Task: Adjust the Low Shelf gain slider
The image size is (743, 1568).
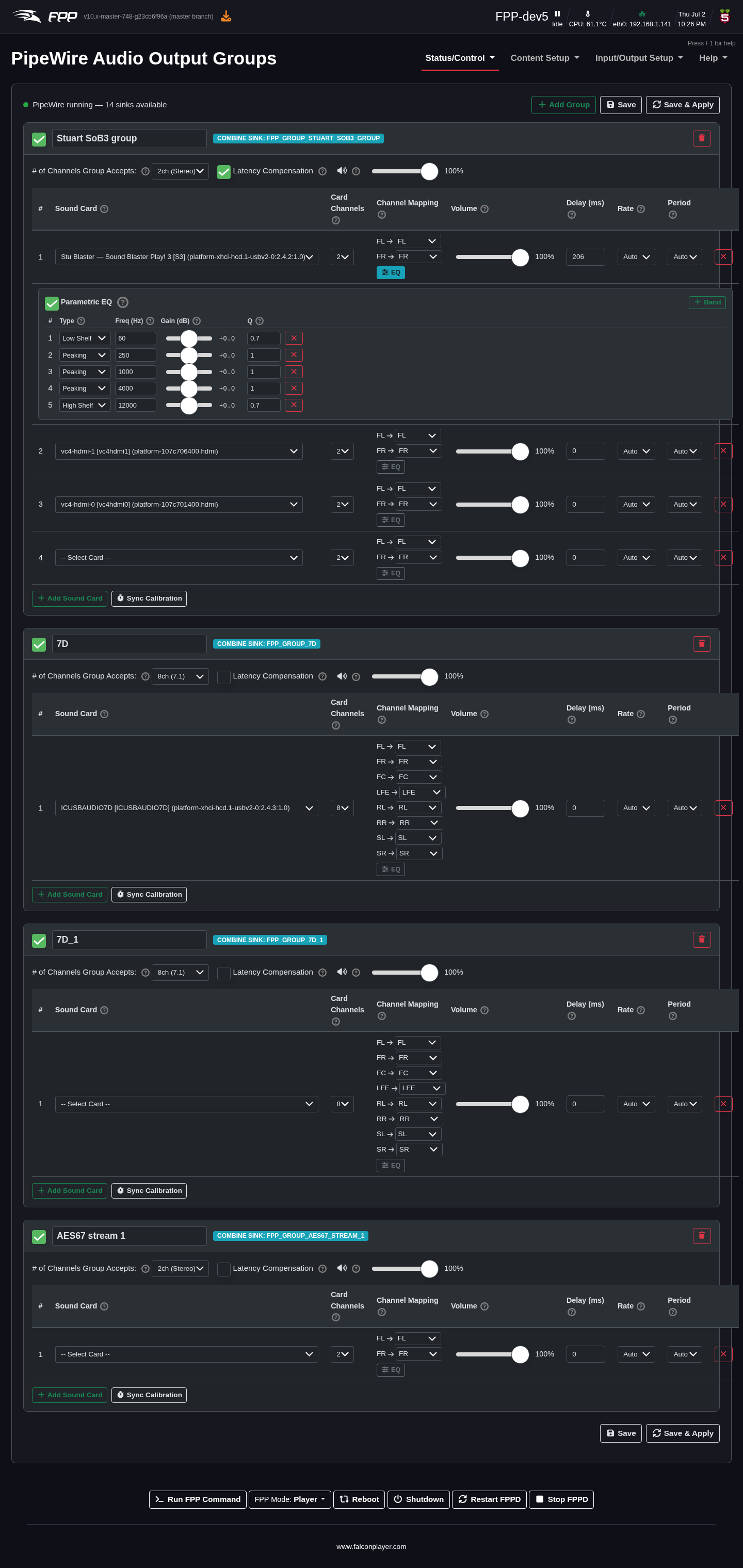Action: point(189,338)
